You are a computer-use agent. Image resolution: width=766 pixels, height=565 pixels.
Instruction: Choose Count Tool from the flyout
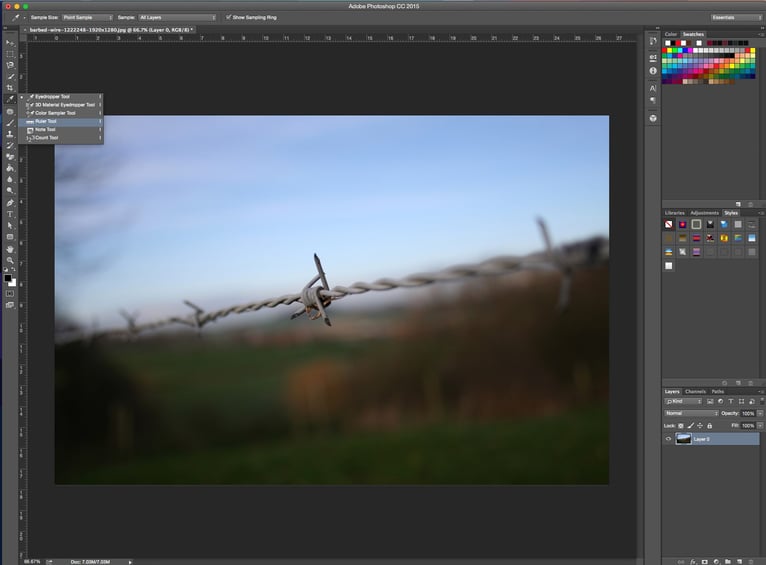pos(61,138)
